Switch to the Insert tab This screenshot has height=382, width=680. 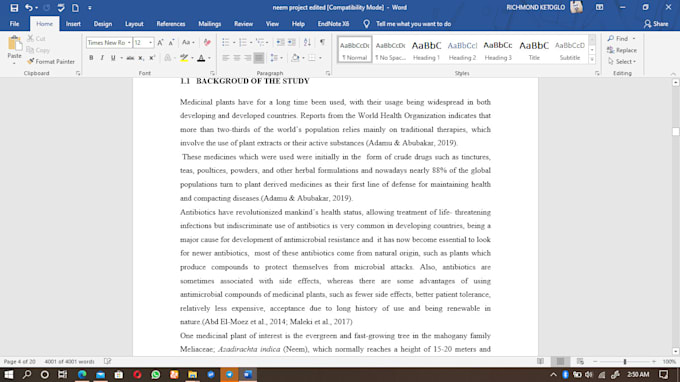pyautogui.click(x=73, y=24)
